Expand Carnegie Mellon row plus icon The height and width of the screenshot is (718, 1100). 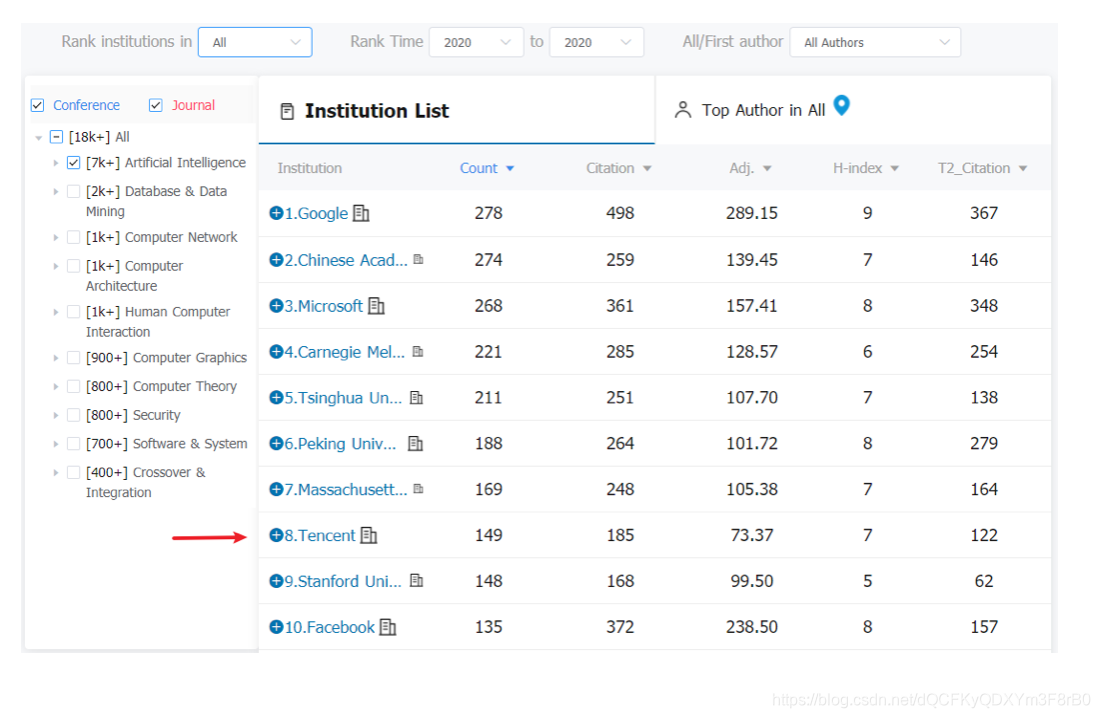[x=276, y=352]
